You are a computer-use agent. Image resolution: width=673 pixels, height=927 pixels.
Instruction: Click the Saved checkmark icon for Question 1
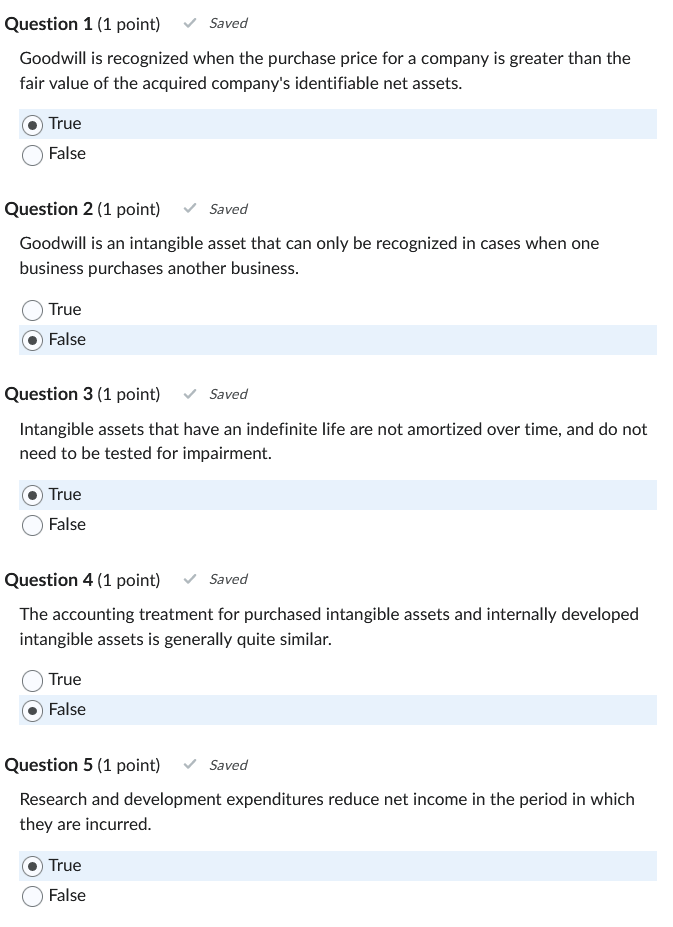click(190, 22)
